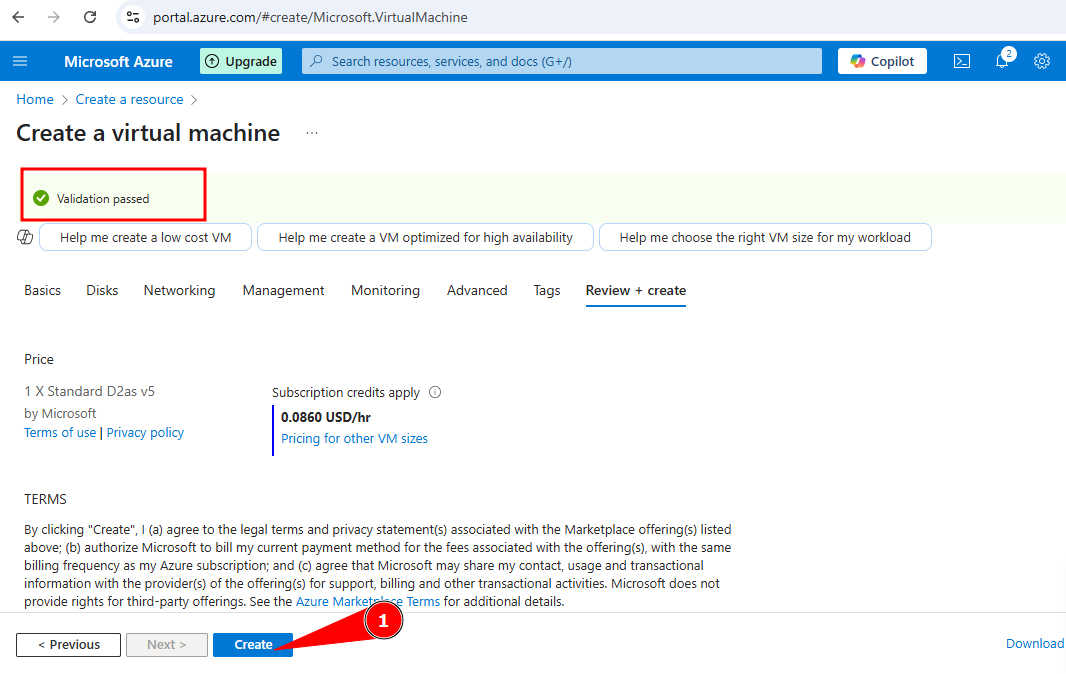Open Pricing for other VM sizes link
1066x674 pixels.
pyautogui.click(x=354, y=439)
